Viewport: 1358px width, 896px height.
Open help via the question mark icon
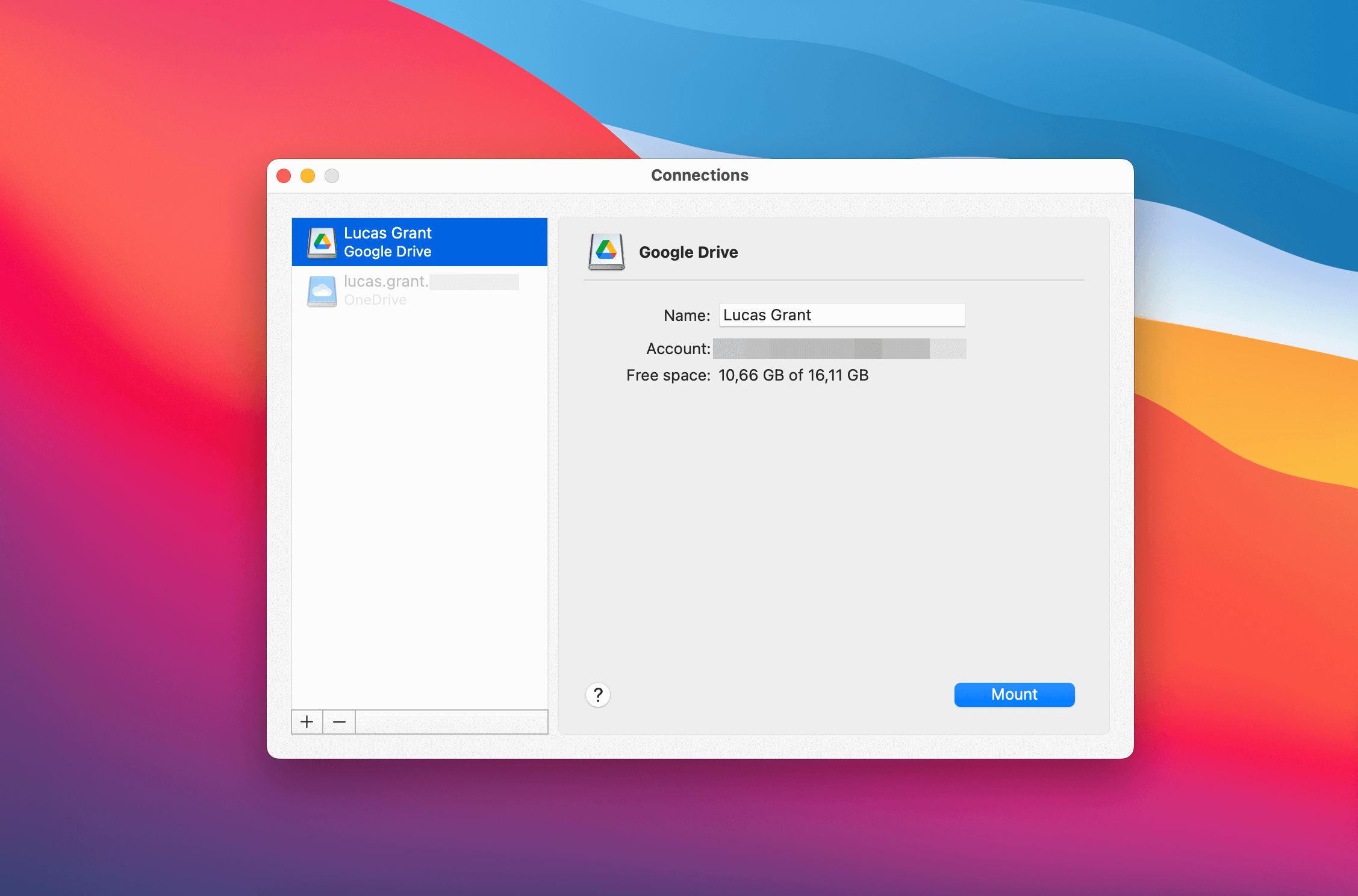click(597, 694)
